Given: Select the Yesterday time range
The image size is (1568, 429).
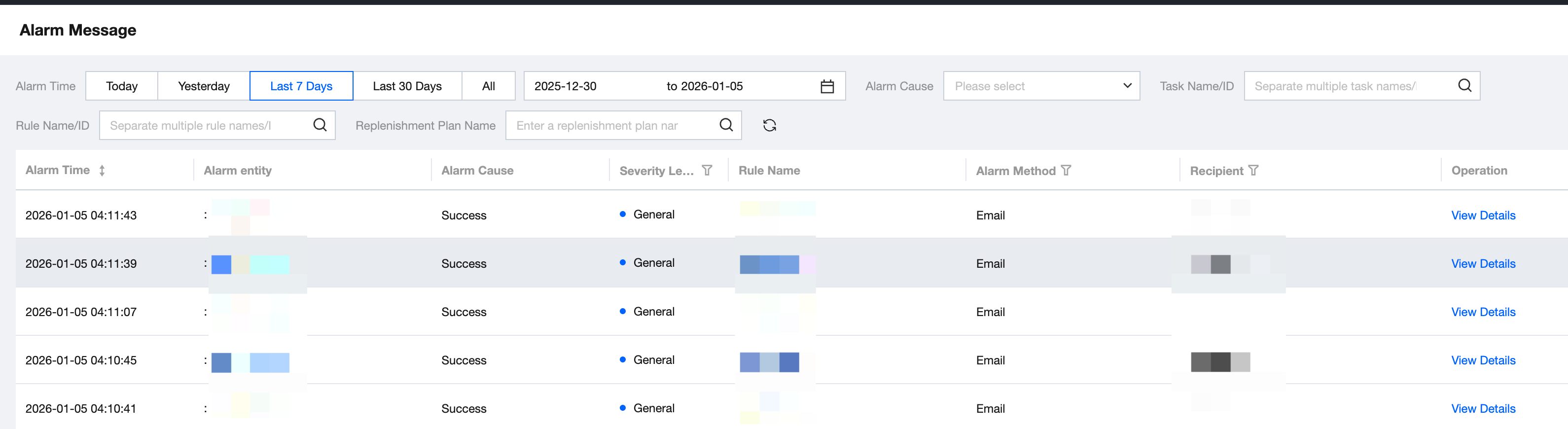Looking at the screenshot, I should (203, 86).
